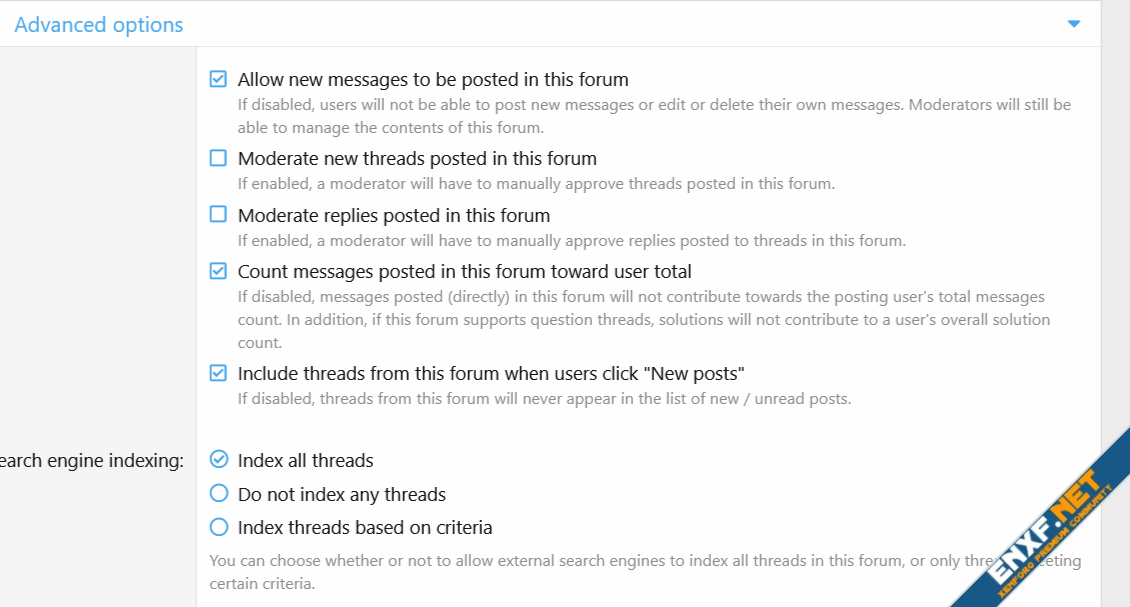Click the "Index all threads" text label
Viewport: 1130px width, 607px height.
point(305,461)
